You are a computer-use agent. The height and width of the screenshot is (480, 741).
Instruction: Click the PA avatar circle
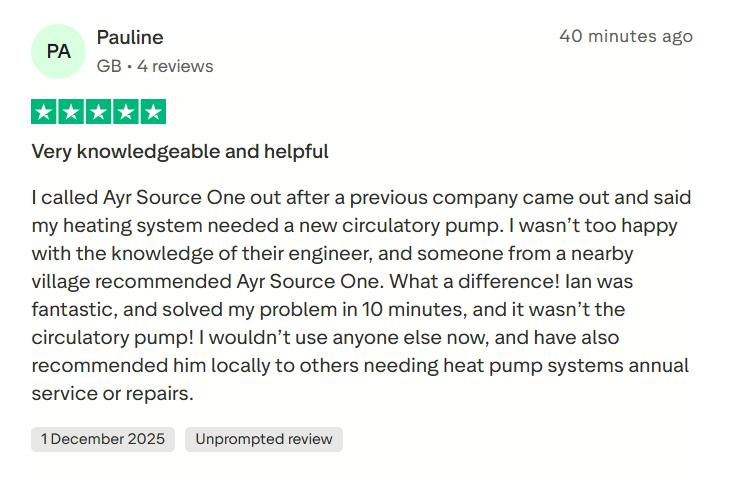click(59, 51)
